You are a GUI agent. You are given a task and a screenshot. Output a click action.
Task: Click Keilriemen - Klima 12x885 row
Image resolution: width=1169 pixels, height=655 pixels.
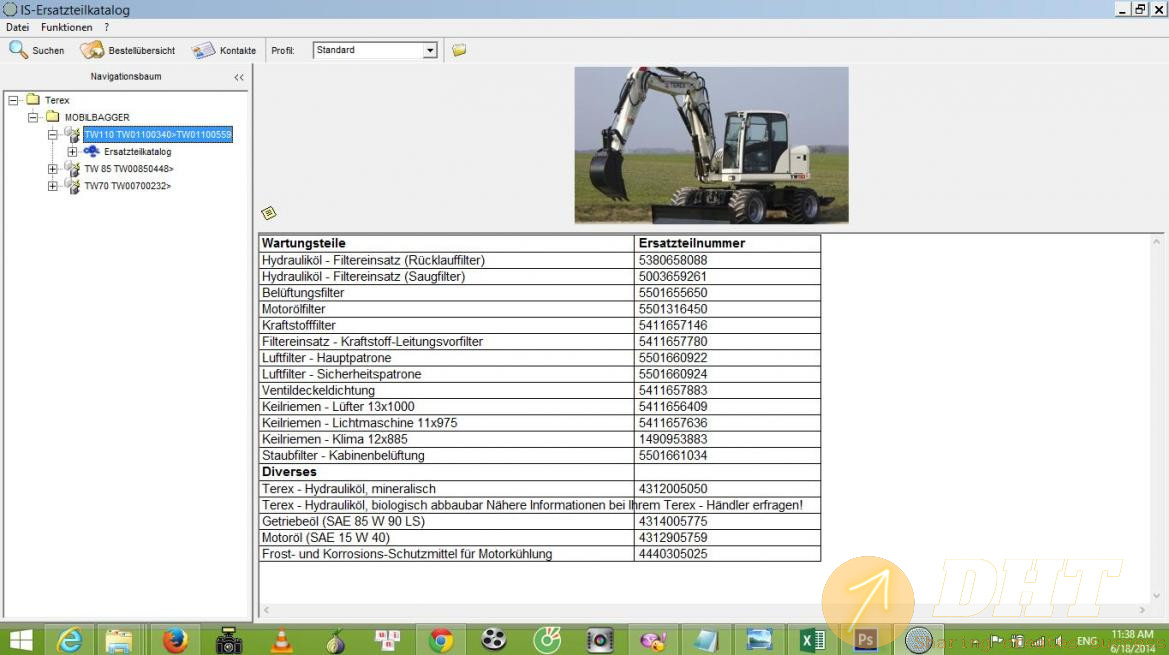pyautogui.click(x=540, y=439)
